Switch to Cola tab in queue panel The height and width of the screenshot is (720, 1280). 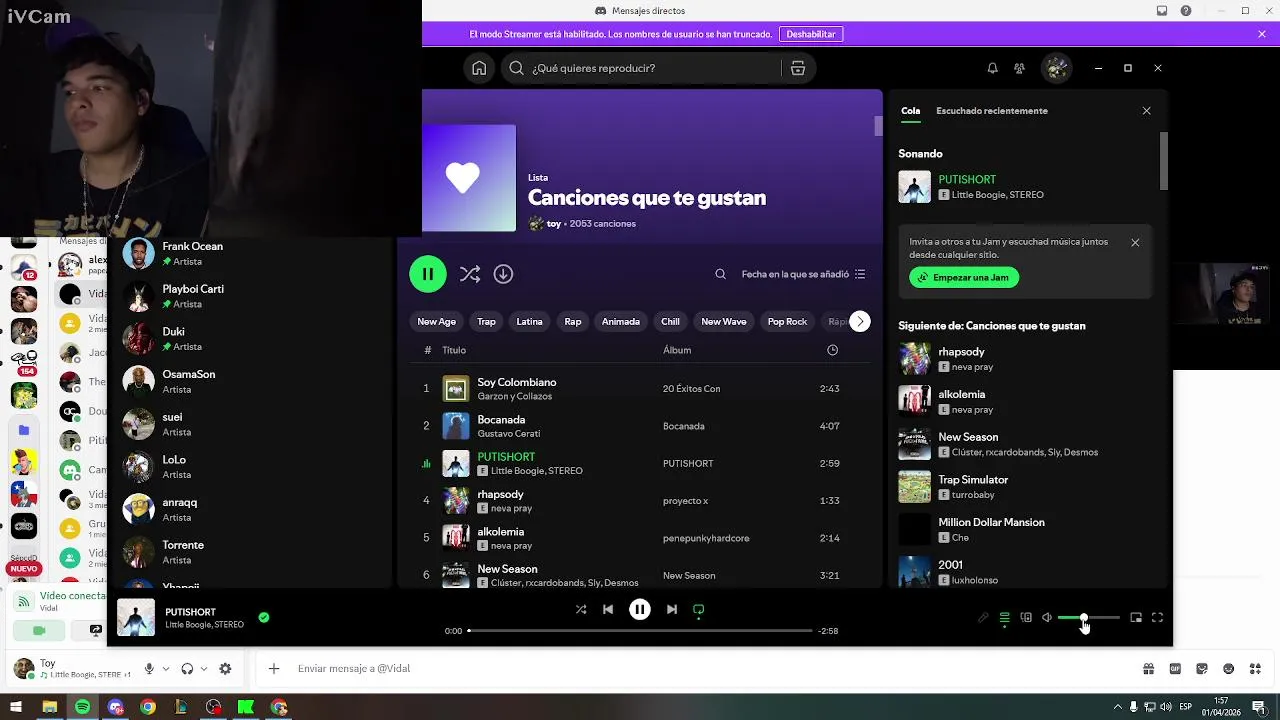[x=910, y=111]
